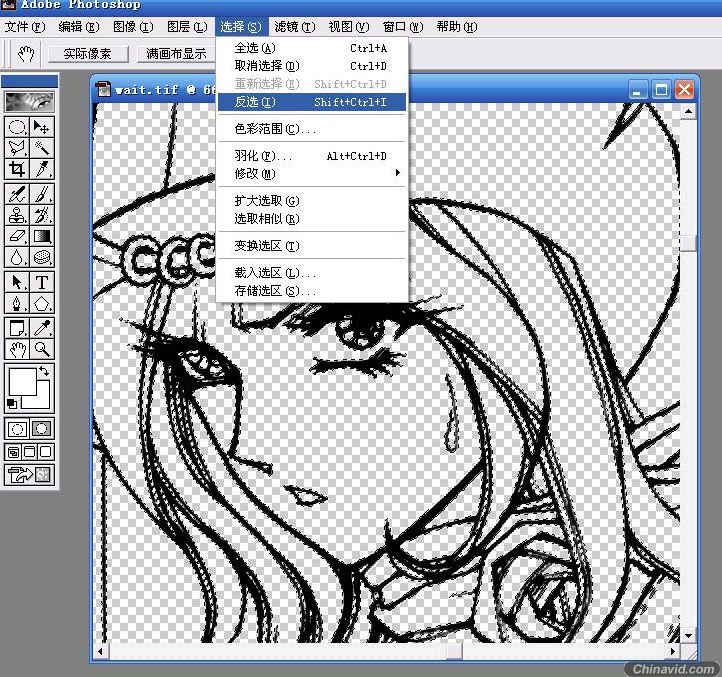This screenshot has width=722, height=677.
Task: Open the 图像(I) menu
Action: click(x=133, y=27)
